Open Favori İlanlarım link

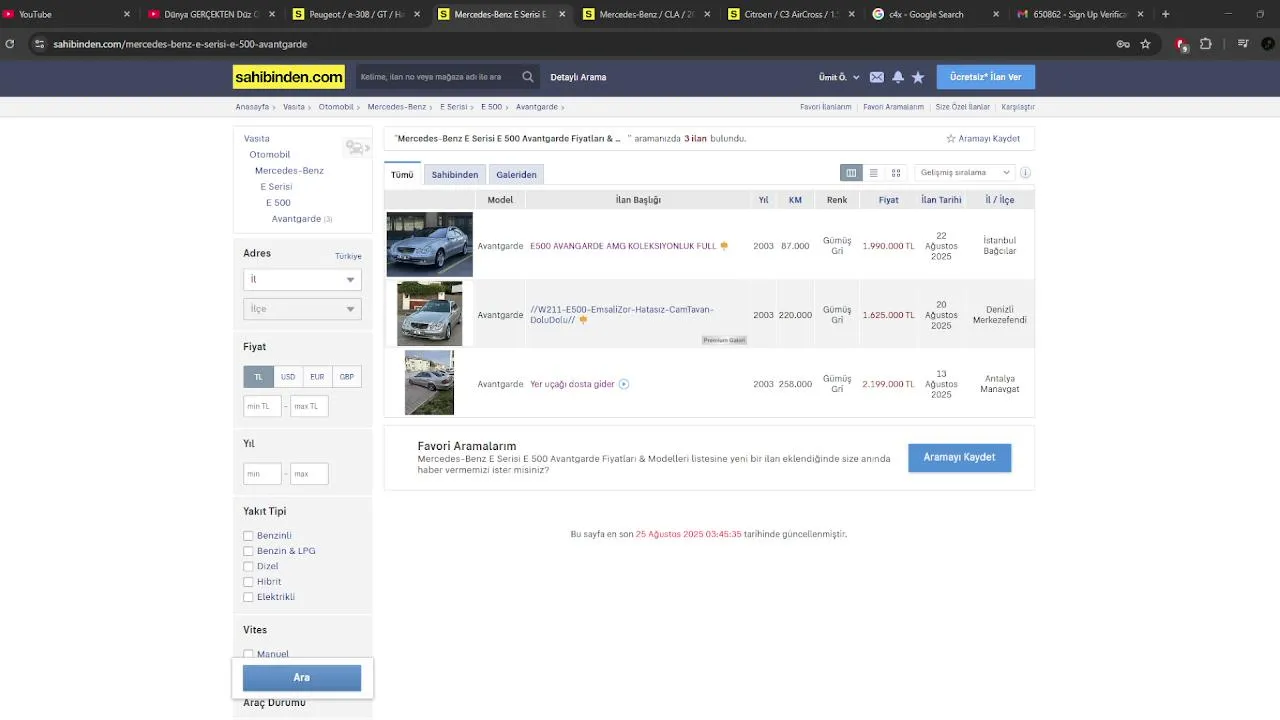826,107
